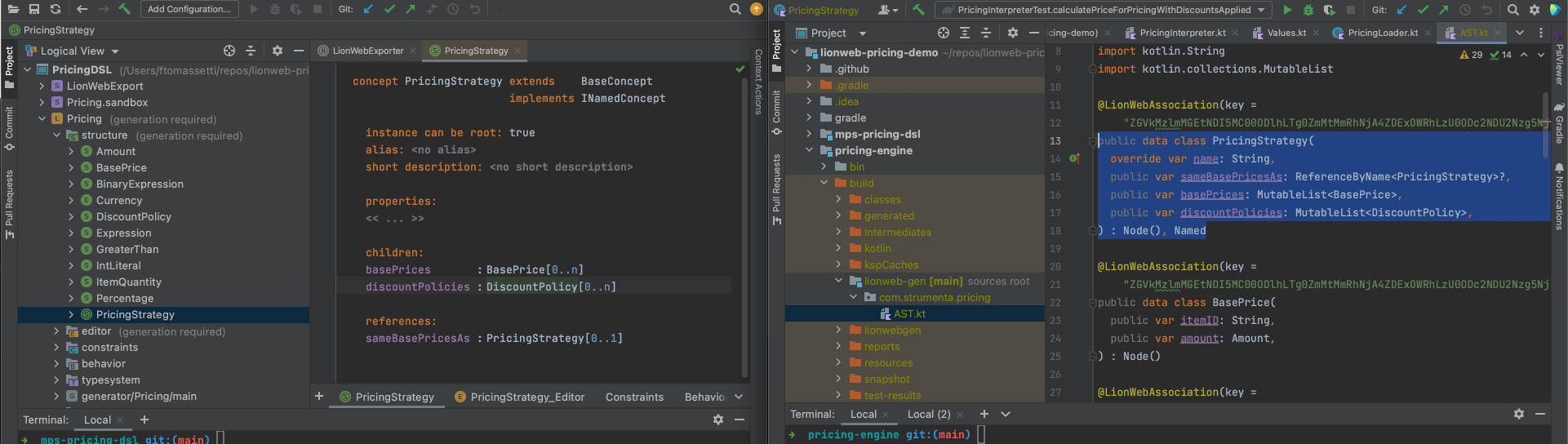Select opened file in IntelliJ Project panel
Image resolution: width=1568 pixels, height=444 pixels.
coord(944,33)
